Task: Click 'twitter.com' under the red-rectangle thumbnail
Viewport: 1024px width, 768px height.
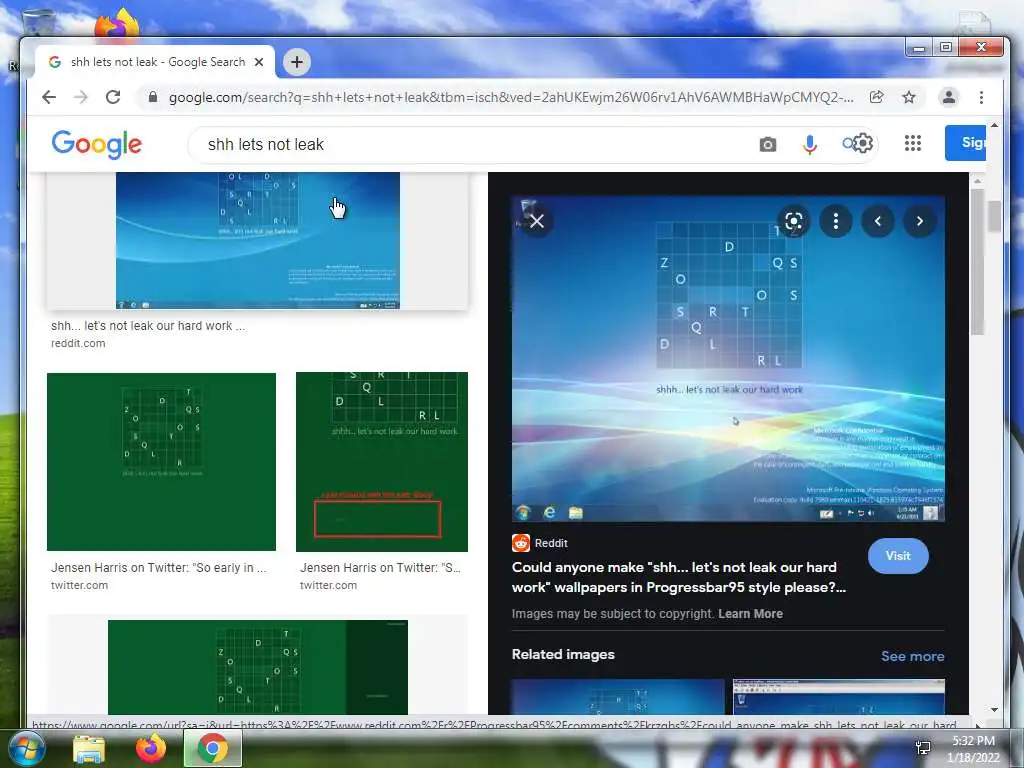Action: click(328, 586)
